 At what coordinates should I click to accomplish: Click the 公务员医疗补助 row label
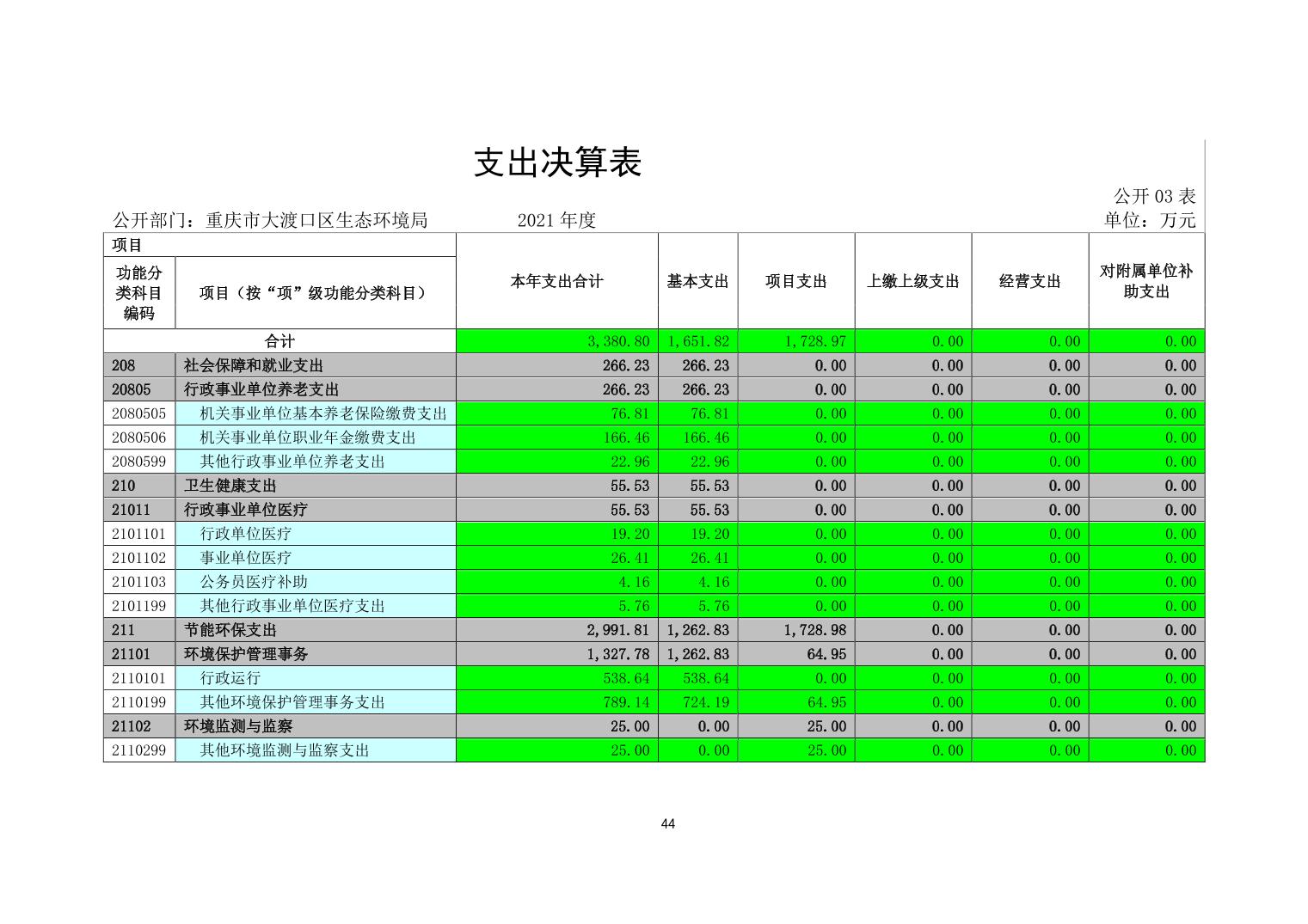[x=254, y=582]
